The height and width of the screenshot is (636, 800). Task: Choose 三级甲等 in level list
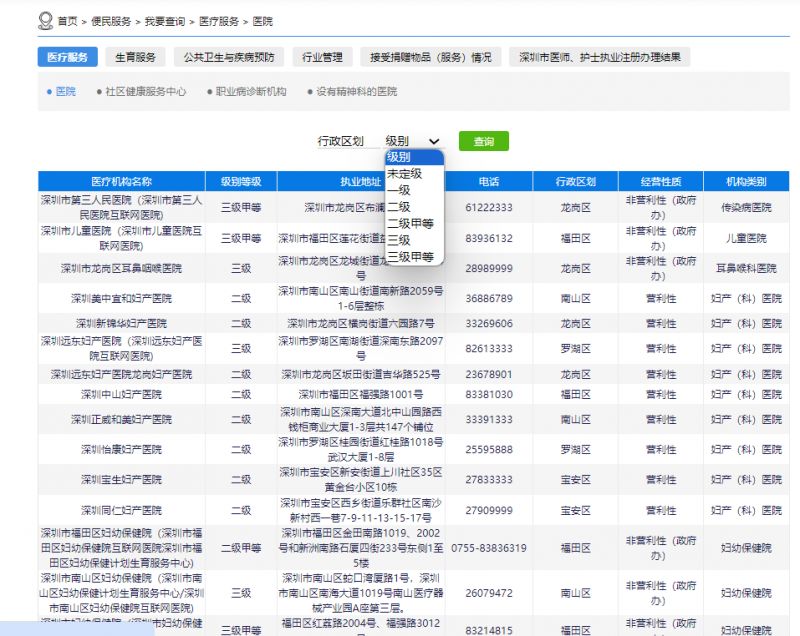414,257
